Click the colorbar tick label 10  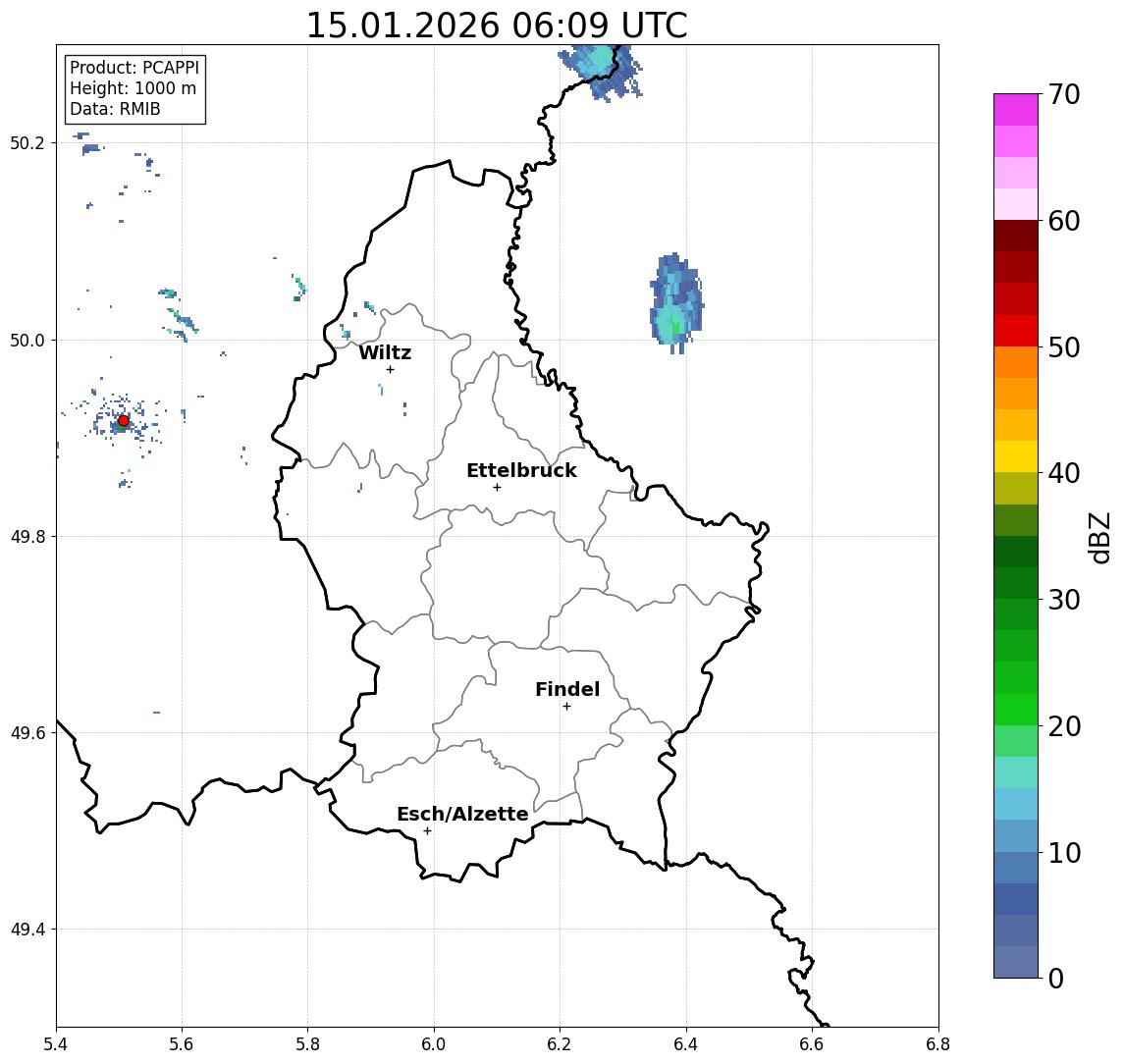(1064, 852)
